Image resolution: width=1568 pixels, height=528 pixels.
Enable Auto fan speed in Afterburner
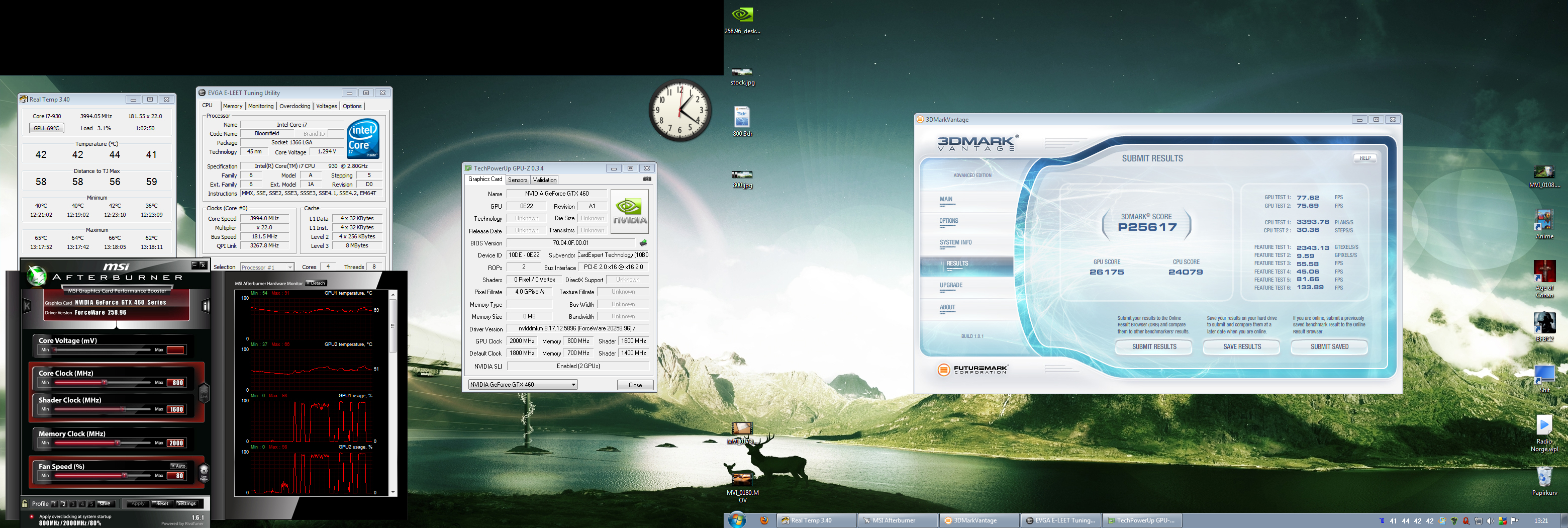tap(178, 466)
